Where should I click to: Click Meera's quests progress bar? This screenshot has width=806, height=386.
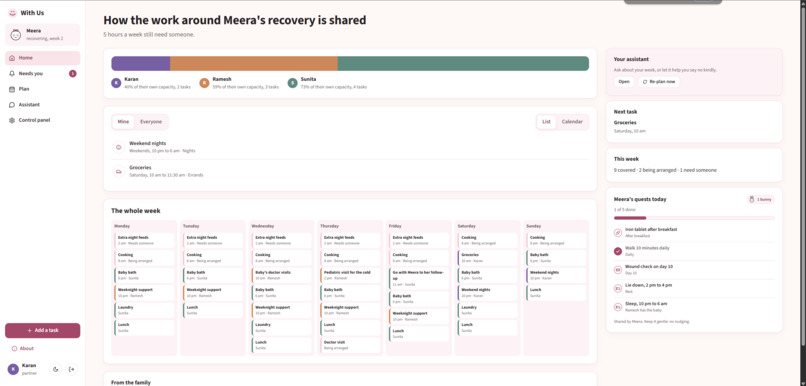pos(694,218)
